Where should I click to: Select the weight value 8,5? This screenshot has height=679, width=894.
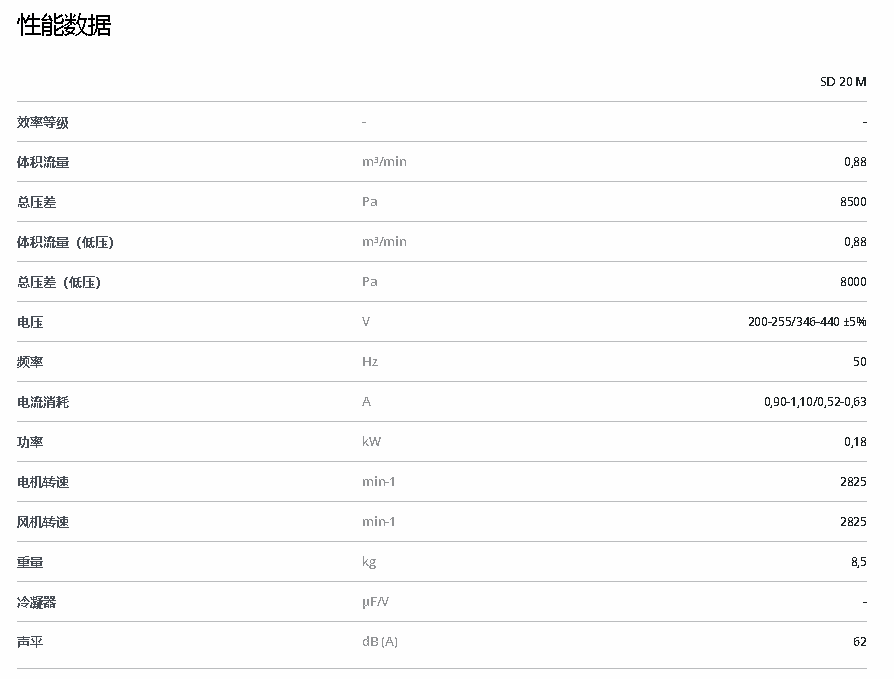(x=858, y=562)
